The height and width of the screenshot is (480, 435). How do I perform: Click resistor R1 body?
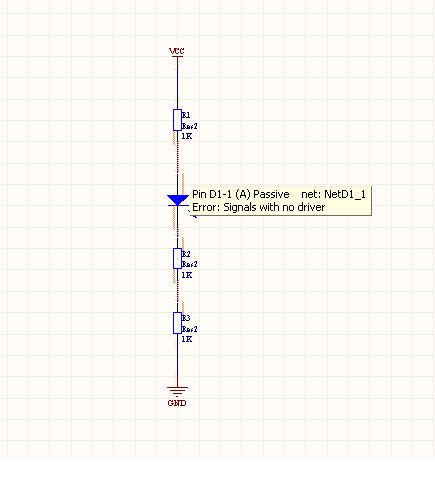tap(177, 120)
